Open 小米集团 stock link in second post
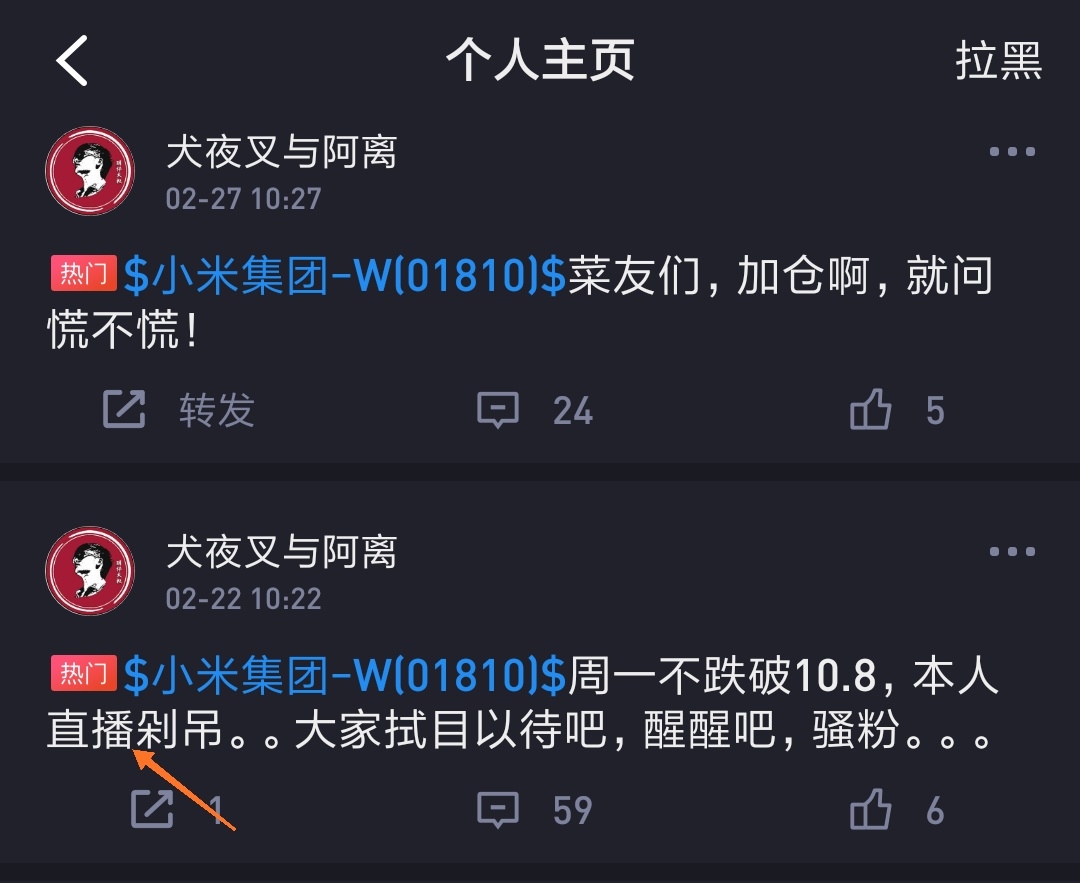 344,674
